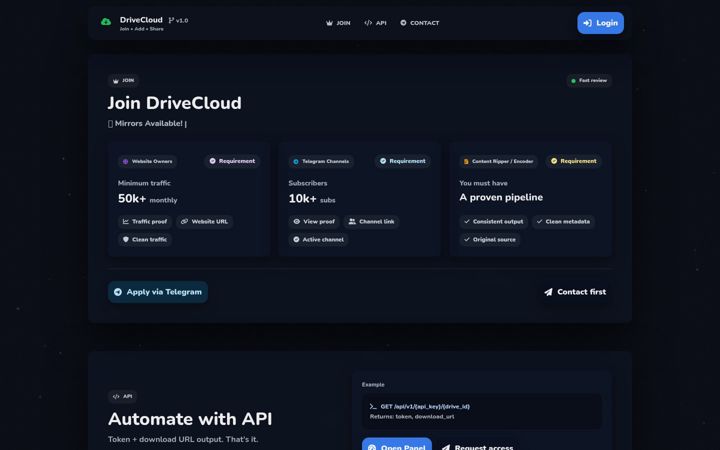
Task: Click the purple icon in Website Owners tag
Action: (x=125, y=161)
